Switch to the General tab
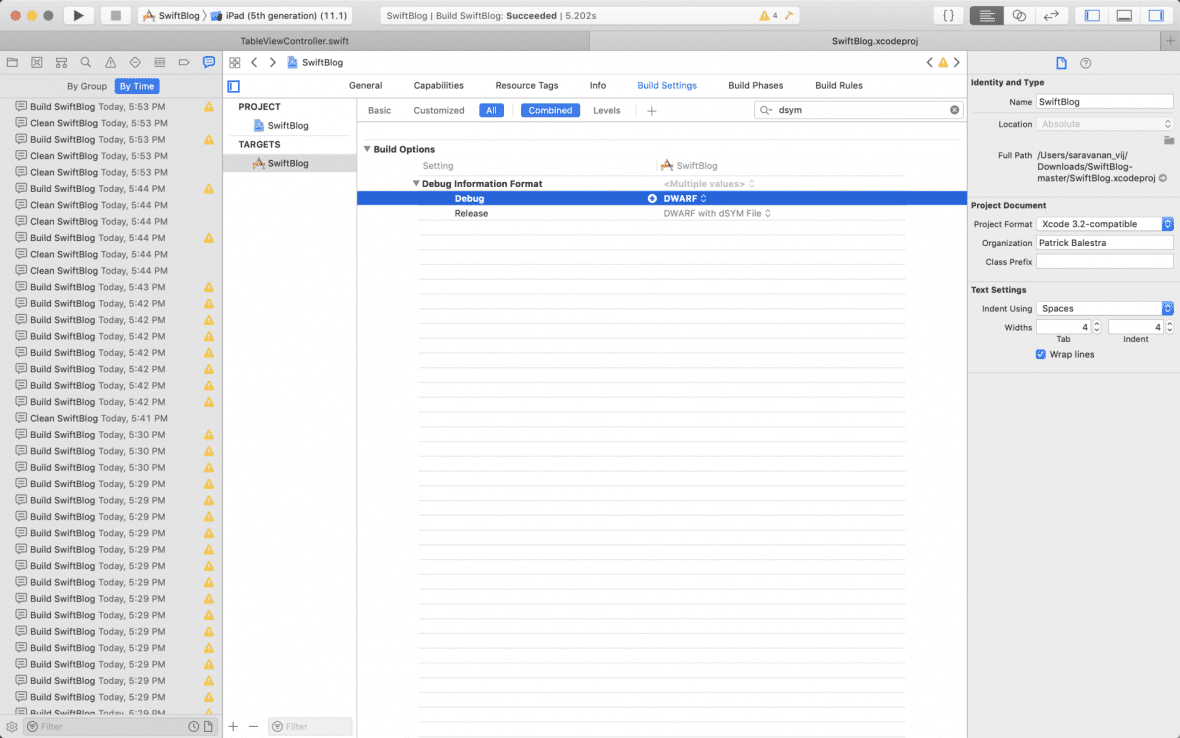The height and width of the screenshot is (738, 1180). 366,86
